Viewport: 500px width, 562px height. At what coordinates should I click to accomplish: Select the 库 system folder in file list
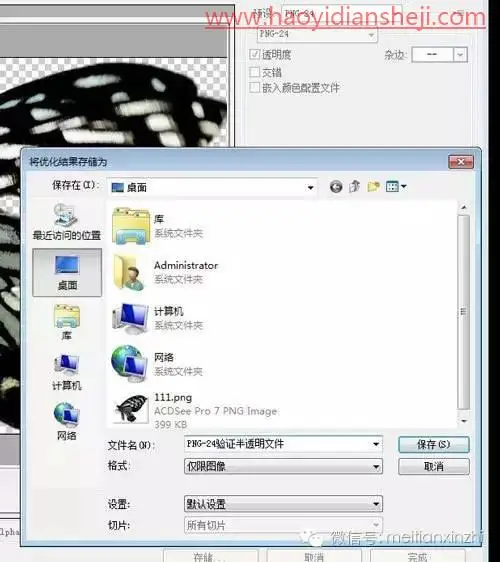[x=158, y=227]
